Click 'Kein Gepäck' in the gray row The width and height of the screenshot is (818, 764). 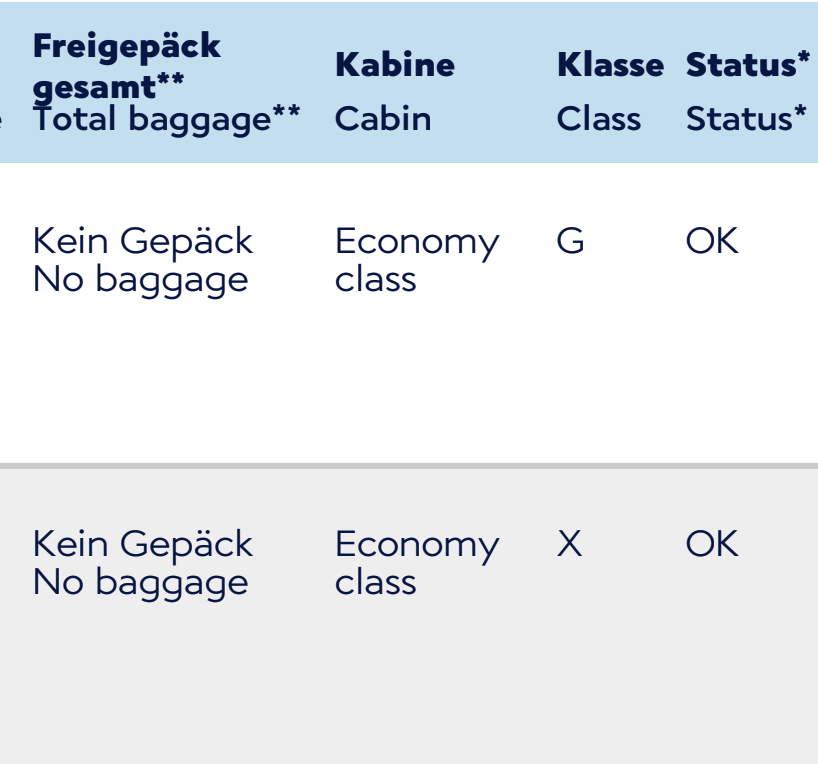[x=142, y=545]
